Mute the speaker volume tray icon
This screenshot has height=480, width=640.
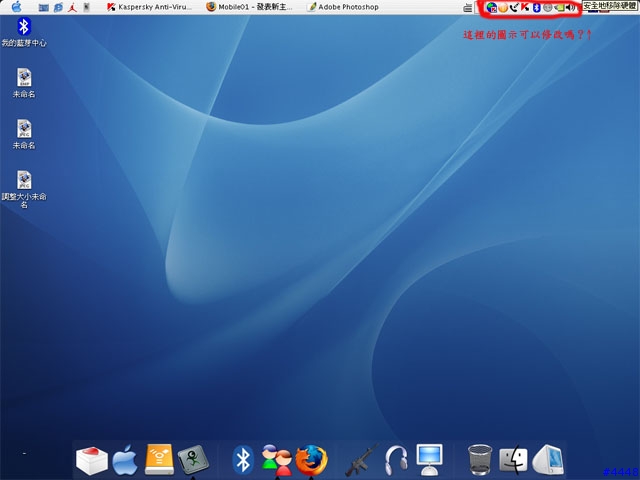[x=570, y=7]
